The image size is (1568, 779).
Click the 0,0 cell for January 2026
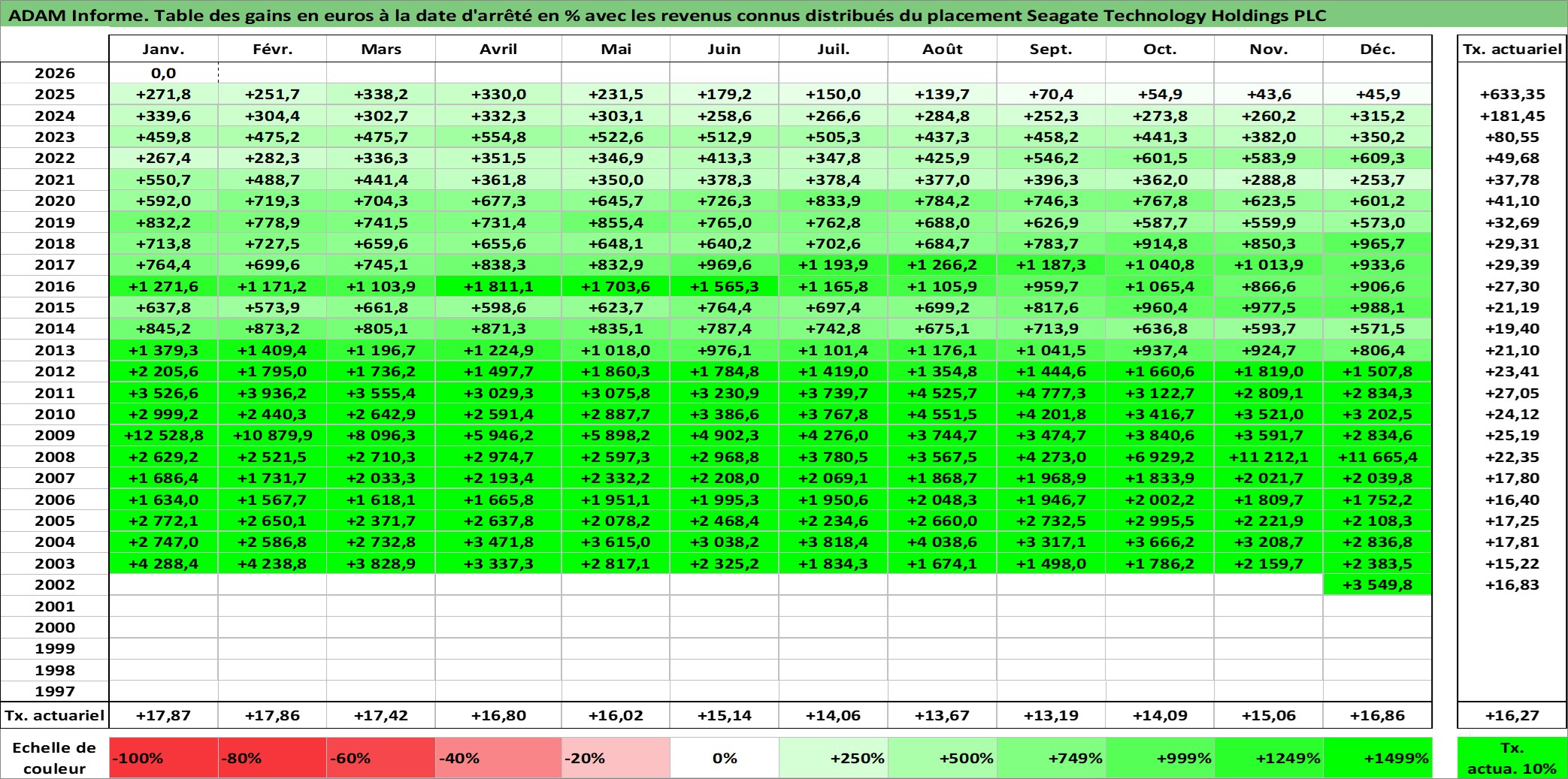163,73
